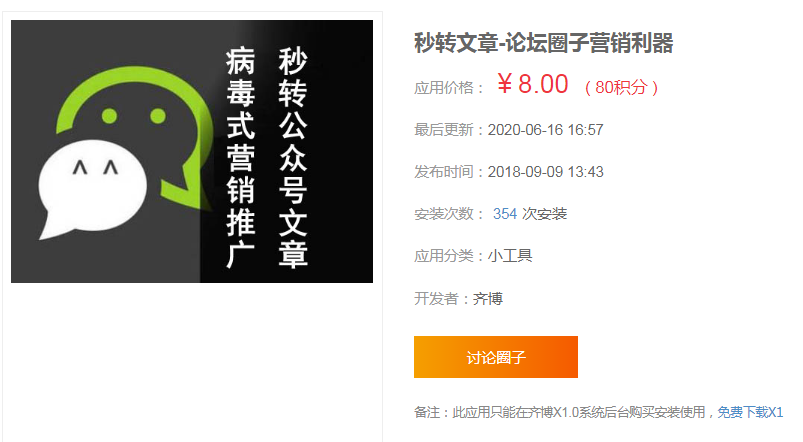Screen dimensions: 803x442
Task: Click the 秒转公众号文章 vertical text
Action: (x=293, y=157)
